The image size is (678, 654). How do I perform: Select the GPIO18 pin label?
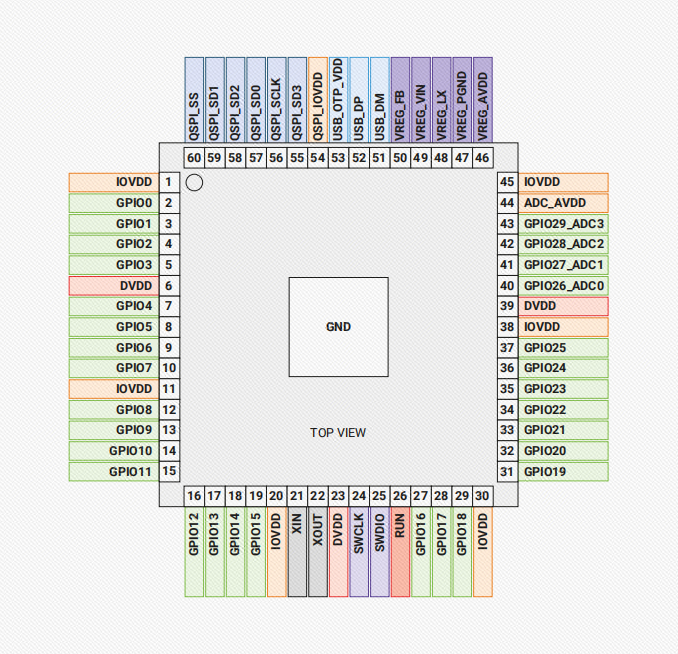pyautogui.click(x=462, y=552)
